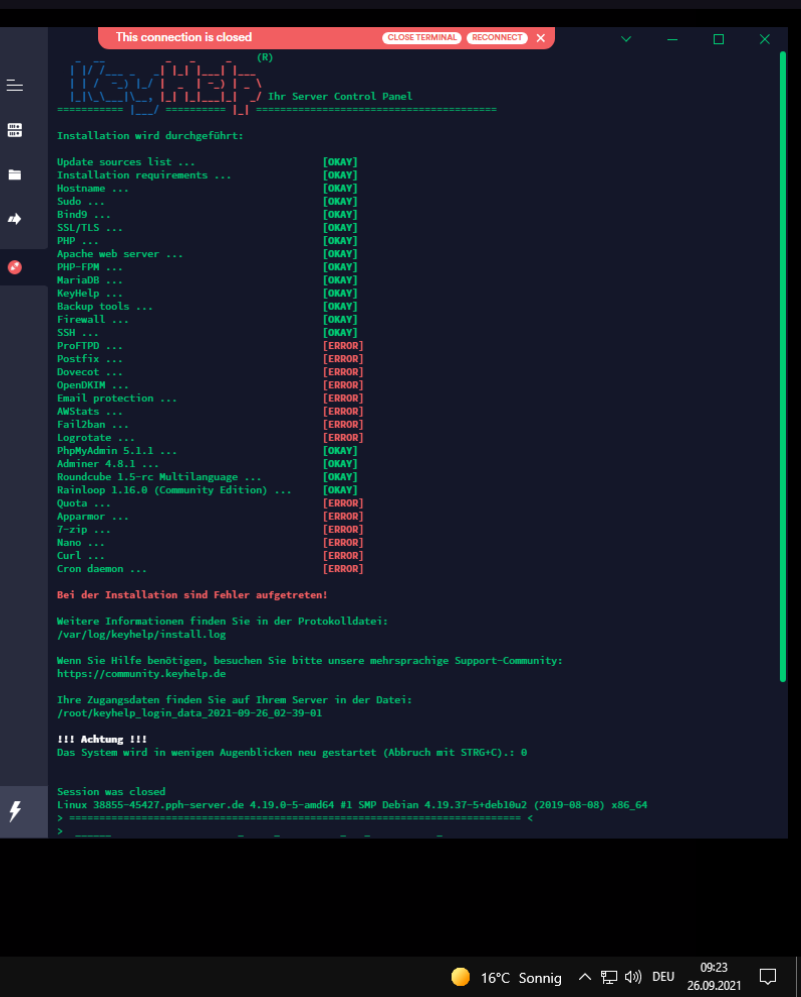This screenshot has height=997, width=801.
Task: Open the volume speaker icon in tray
Action: 633,977
